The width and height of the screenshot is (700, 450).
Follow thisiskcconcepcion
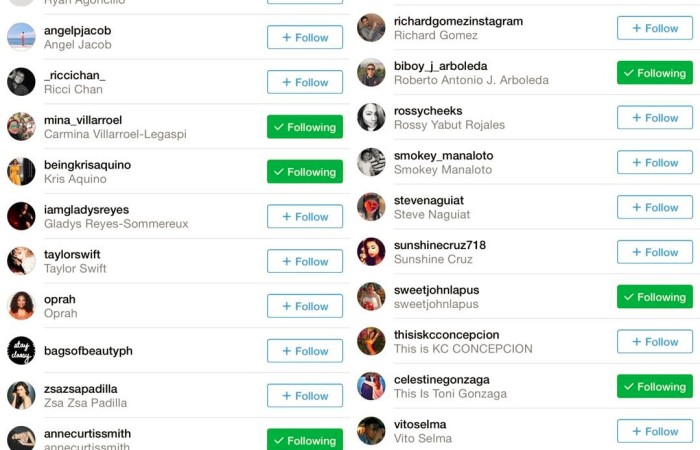[655, 342]
